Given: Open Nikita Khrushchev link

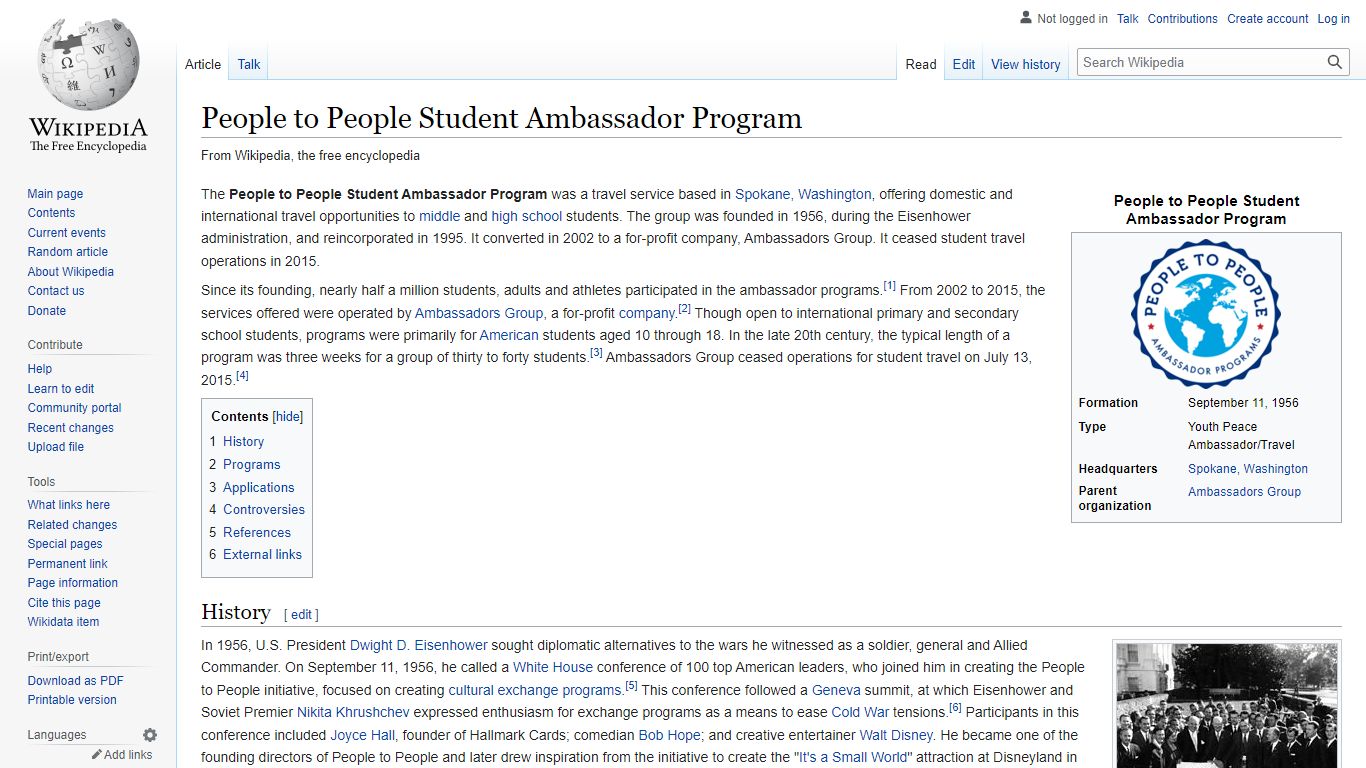Looking at the screenshot, I should pyautogui.click(x=353, y=712).
